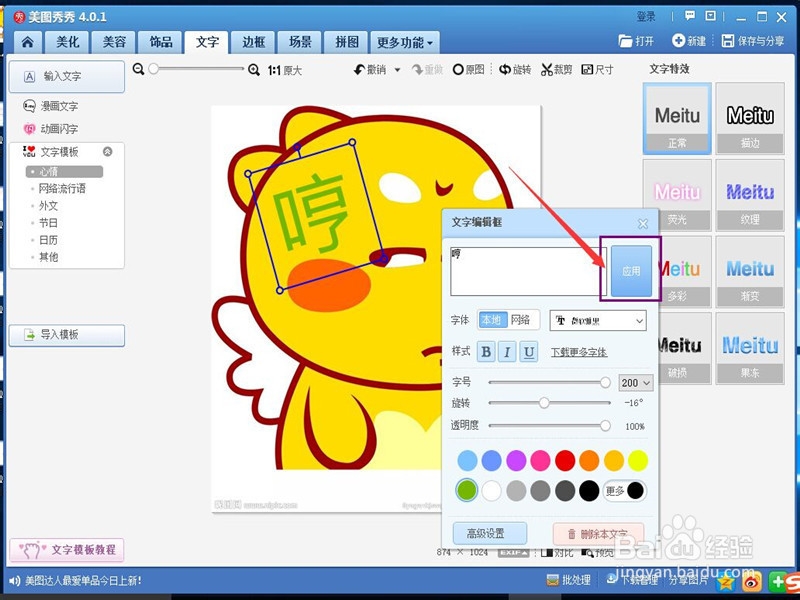Select the 裁剪 crop tool
800x600 pixels.
click(557, 69)
